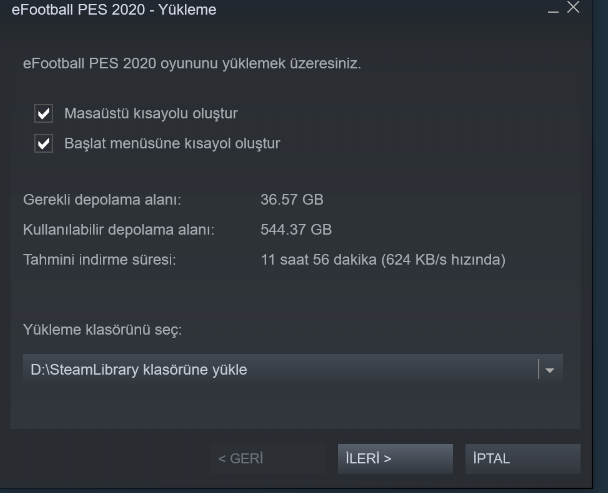Screen dimensions: 608x493
Task: Expand folder list using the down arrow
Action: [549, 370]
